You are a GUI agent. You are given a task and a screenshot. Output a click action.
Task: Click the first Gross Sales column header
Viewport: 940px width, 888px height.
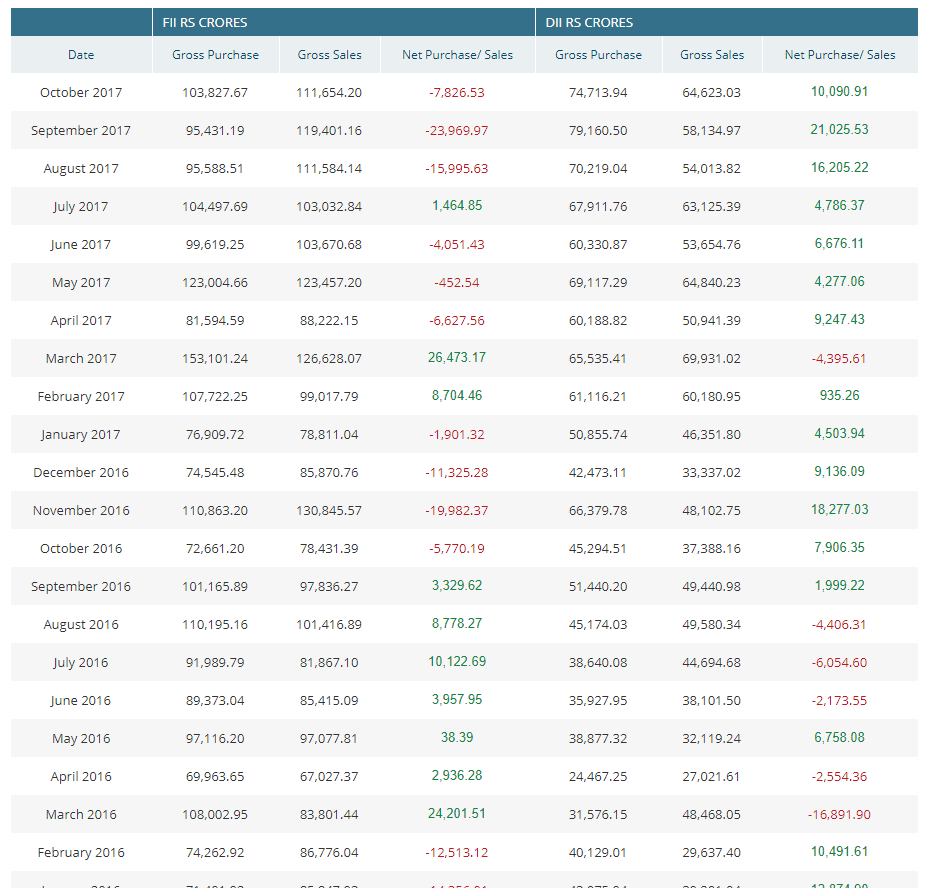pos(329,55)
